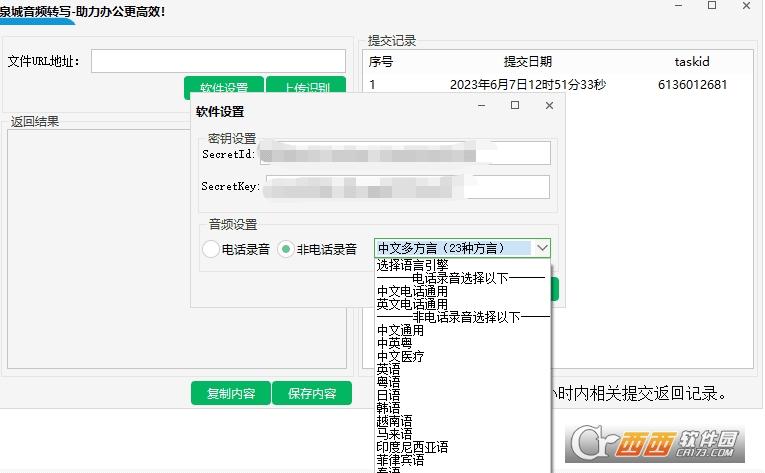The height and width of the screenshot is (473, 765).
Task: Select the 2023年6月7日12时51分33秒 record cell
Action: (528, 85)
